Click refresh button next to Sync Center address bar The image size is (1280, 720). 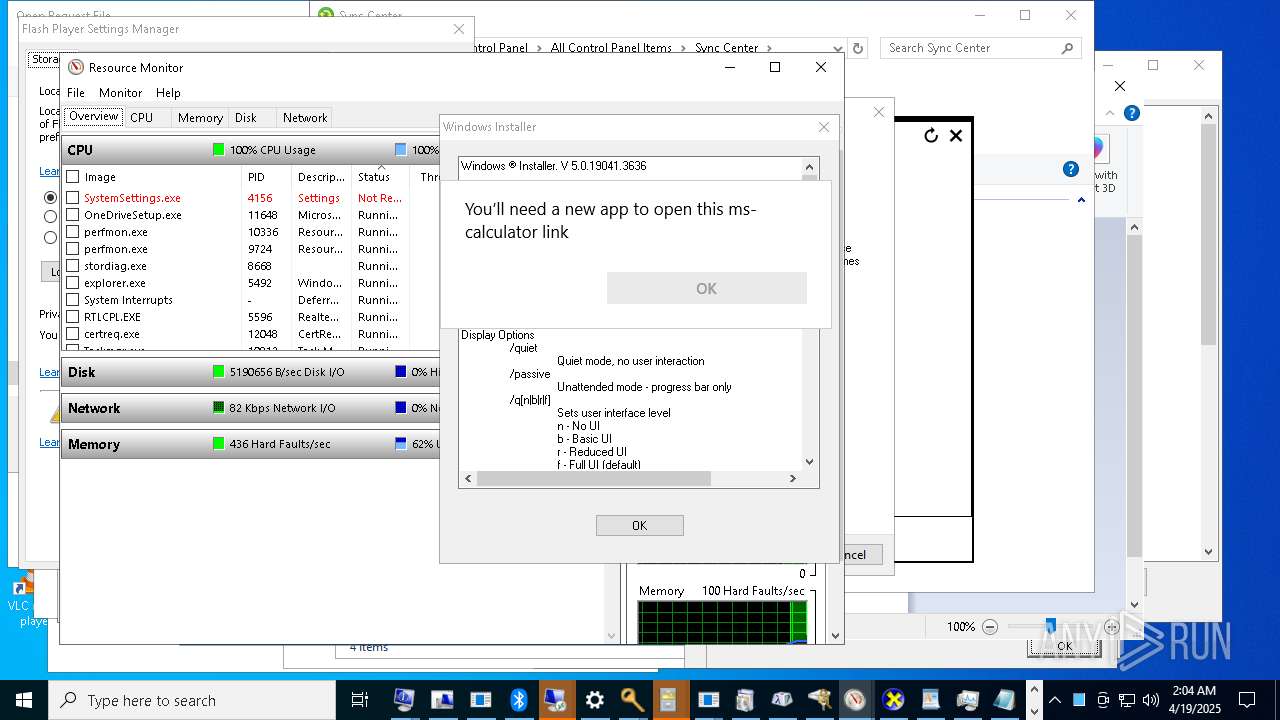(x=857, y=48)
